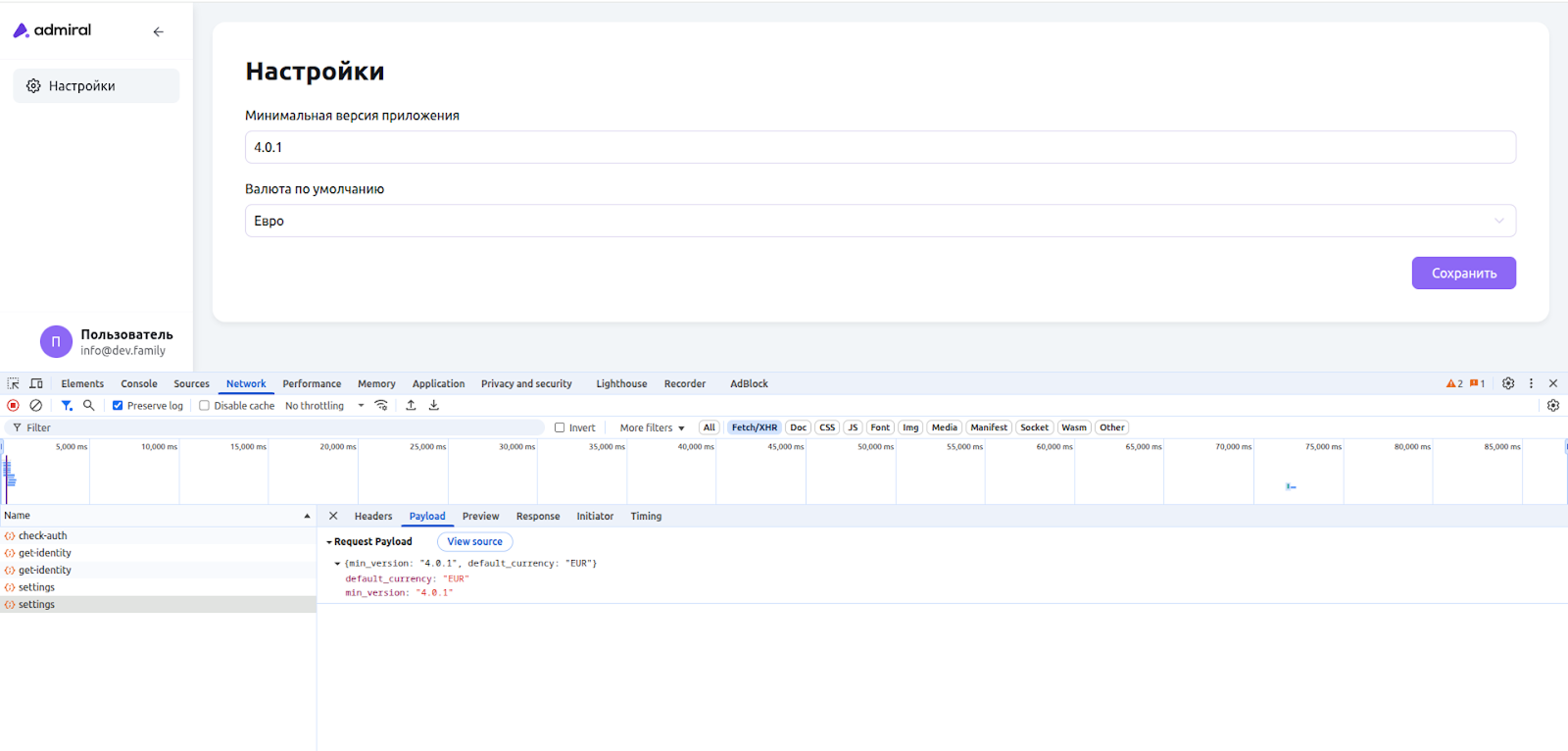Open the network search magnifier icon
The width and height of the screenshot is (1568, 751).
coord(89,406)
